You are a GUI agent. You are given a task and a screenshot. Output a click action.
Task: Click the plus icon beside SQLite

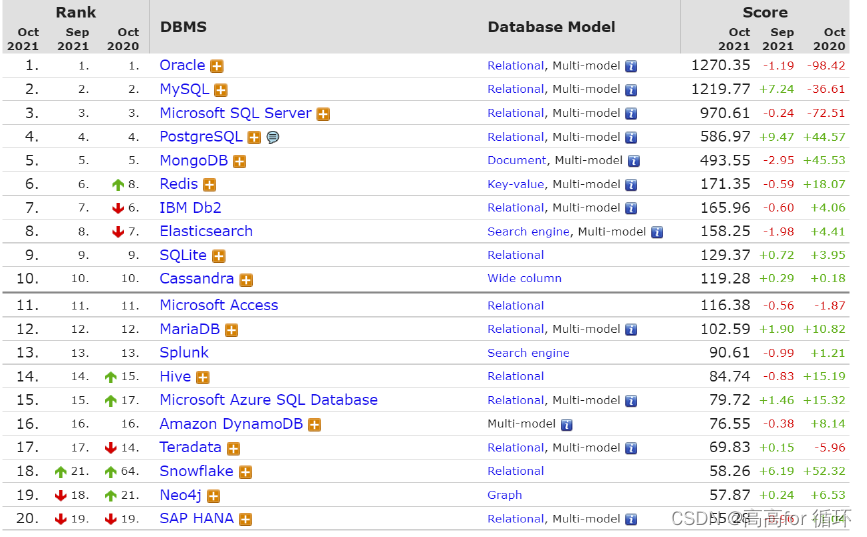pyautogui.click(x=219, y=256)
